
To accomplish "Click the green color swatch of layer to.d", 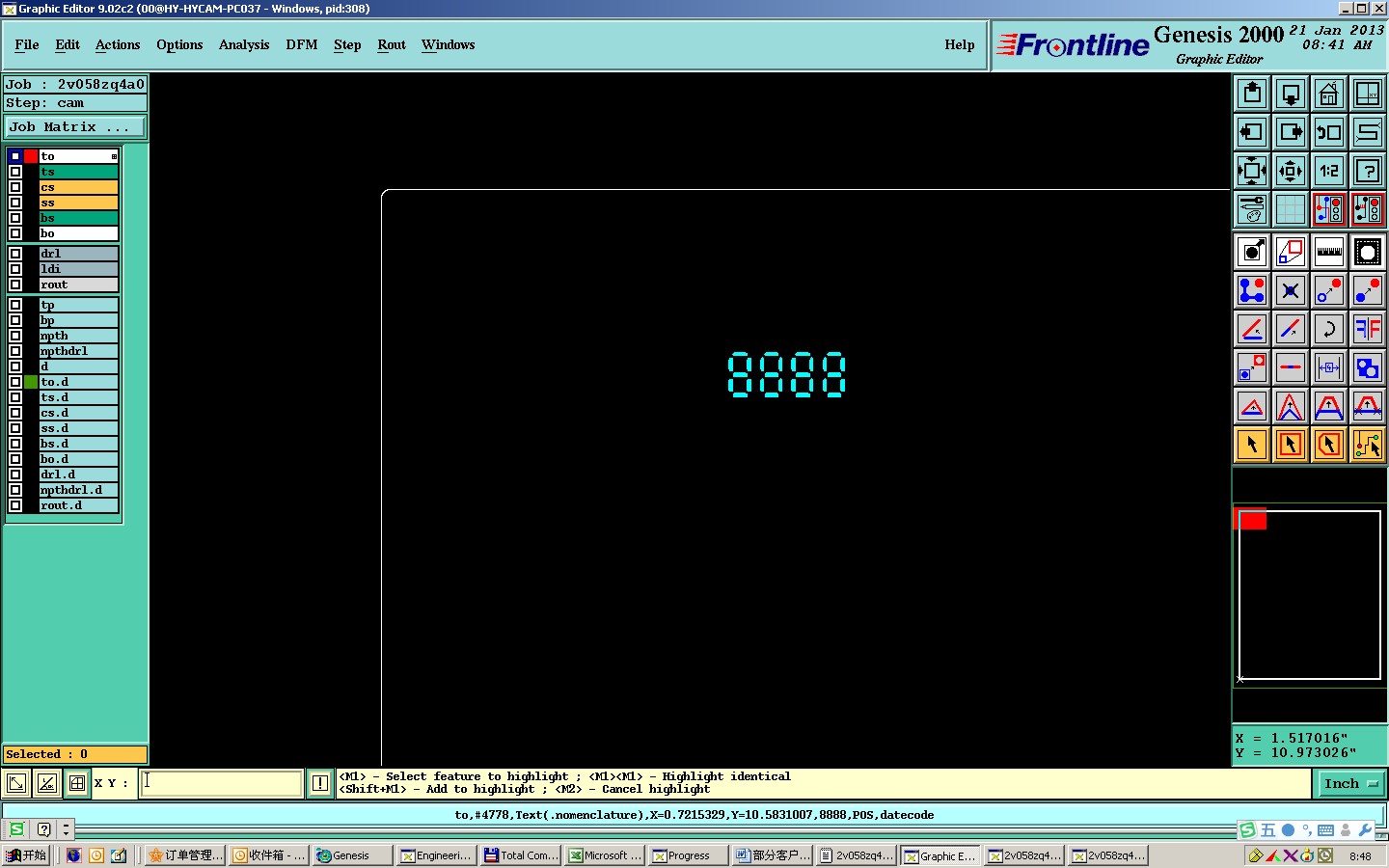I will [31, 382].
